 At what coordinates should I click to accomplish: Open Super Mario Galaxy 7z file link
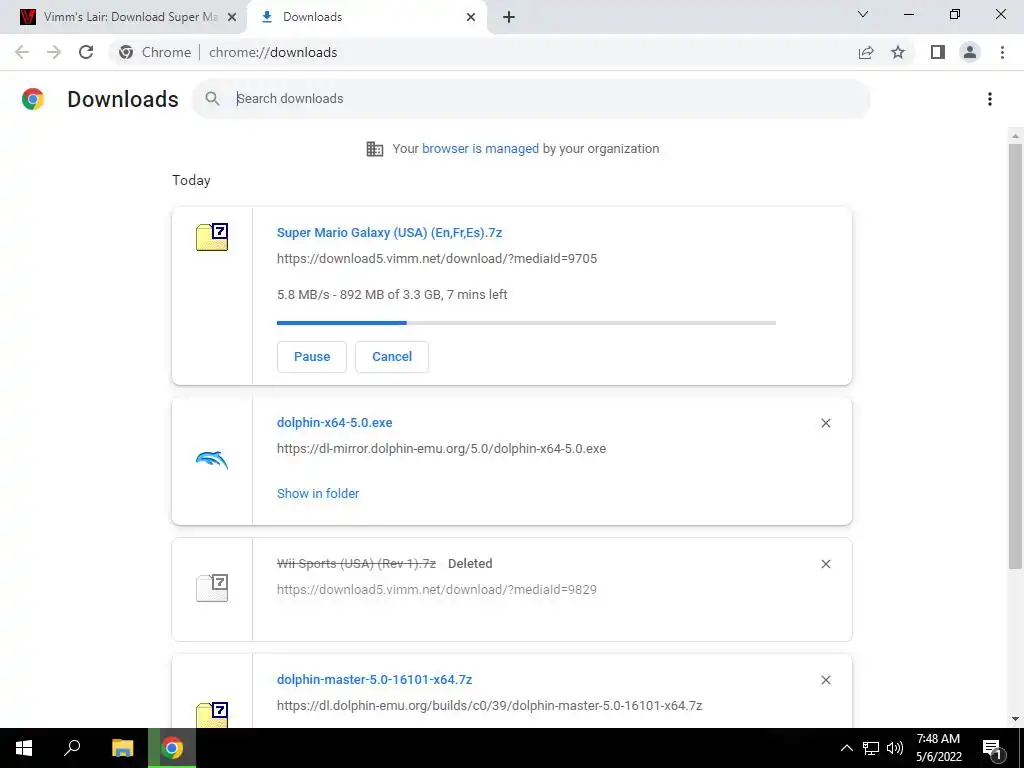pos(389,232)
